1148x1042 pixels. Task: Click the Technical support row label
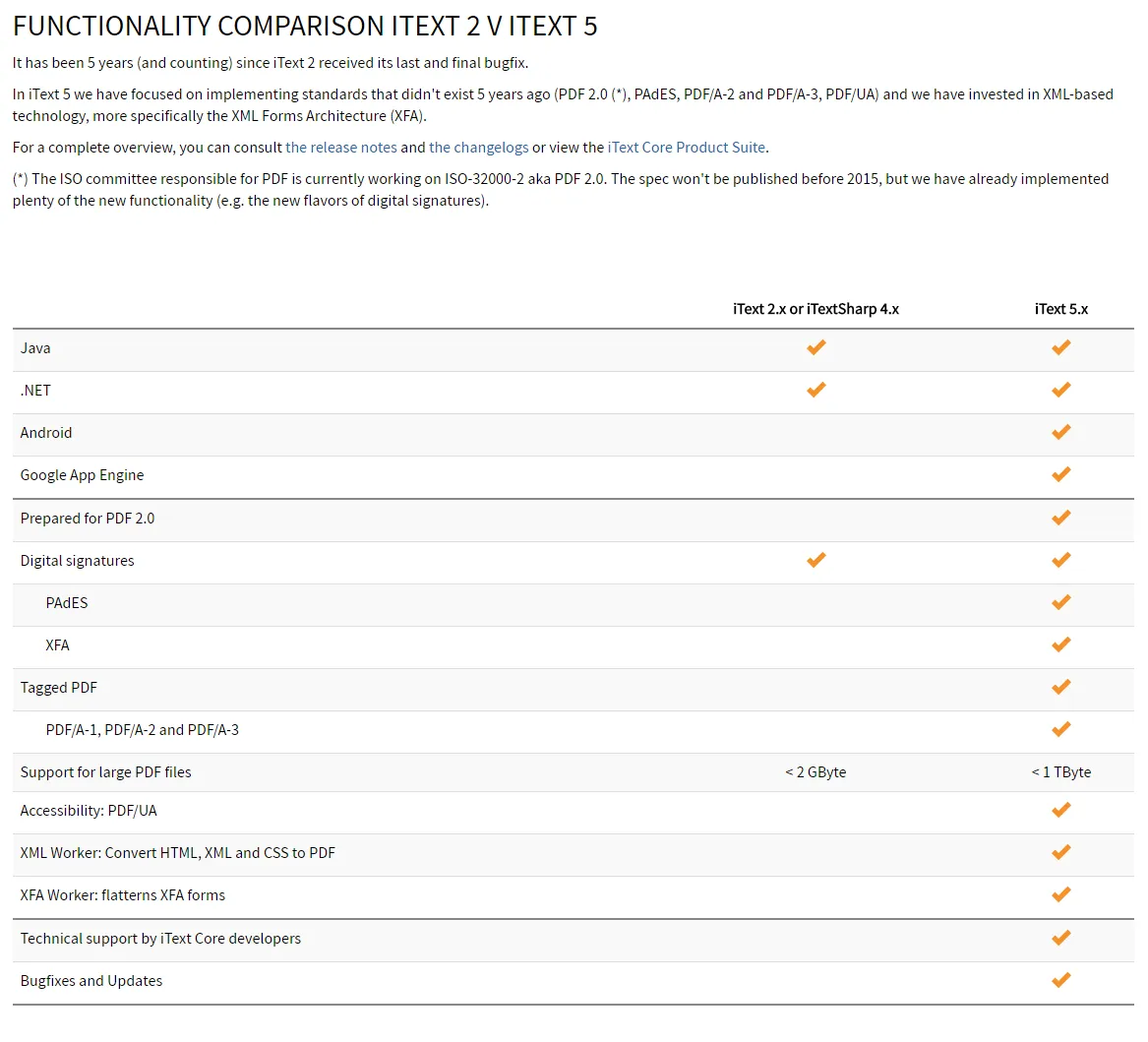point(160,939)
